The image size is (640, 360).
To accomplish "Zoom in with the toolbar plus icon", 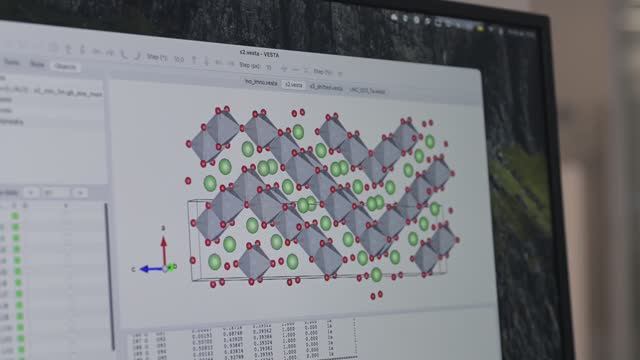I will pyautogui.click(x=284, y=69).
